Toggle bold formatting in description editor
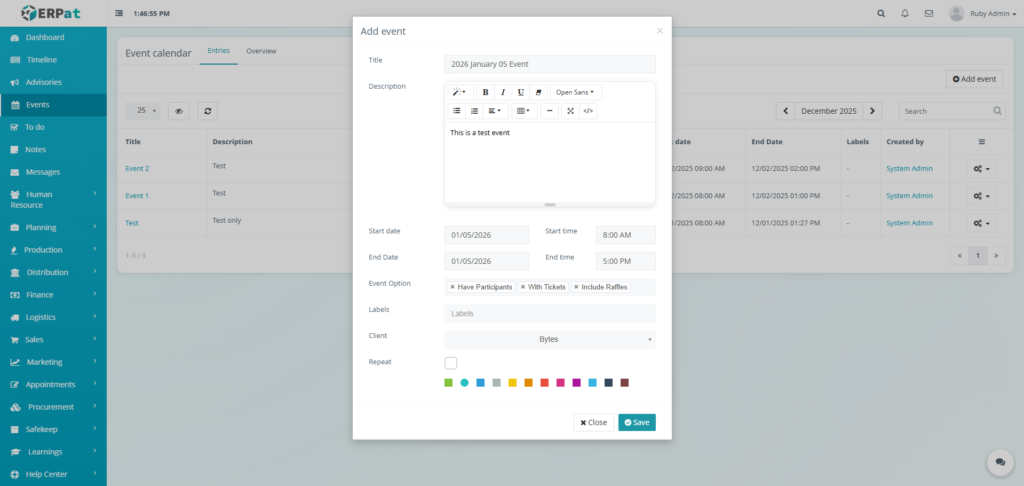The height and width of the screenshot is (486, 1024). coord(486,92)
